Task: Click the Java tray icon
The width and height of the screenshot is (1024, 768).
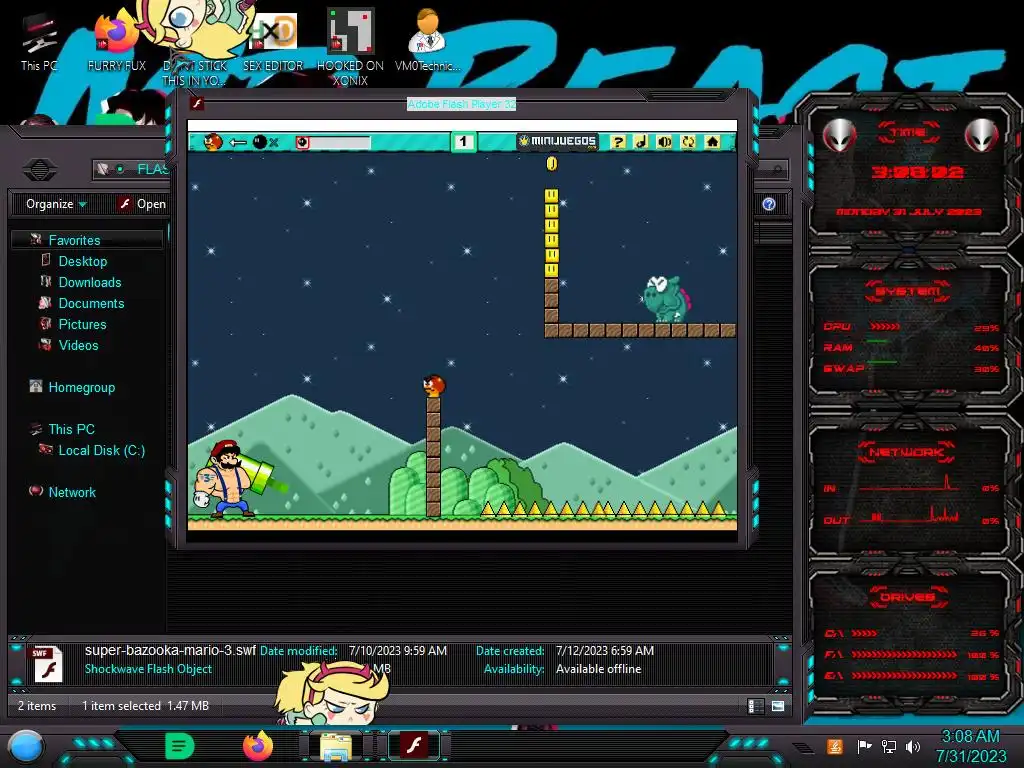Action: point(834,746)
